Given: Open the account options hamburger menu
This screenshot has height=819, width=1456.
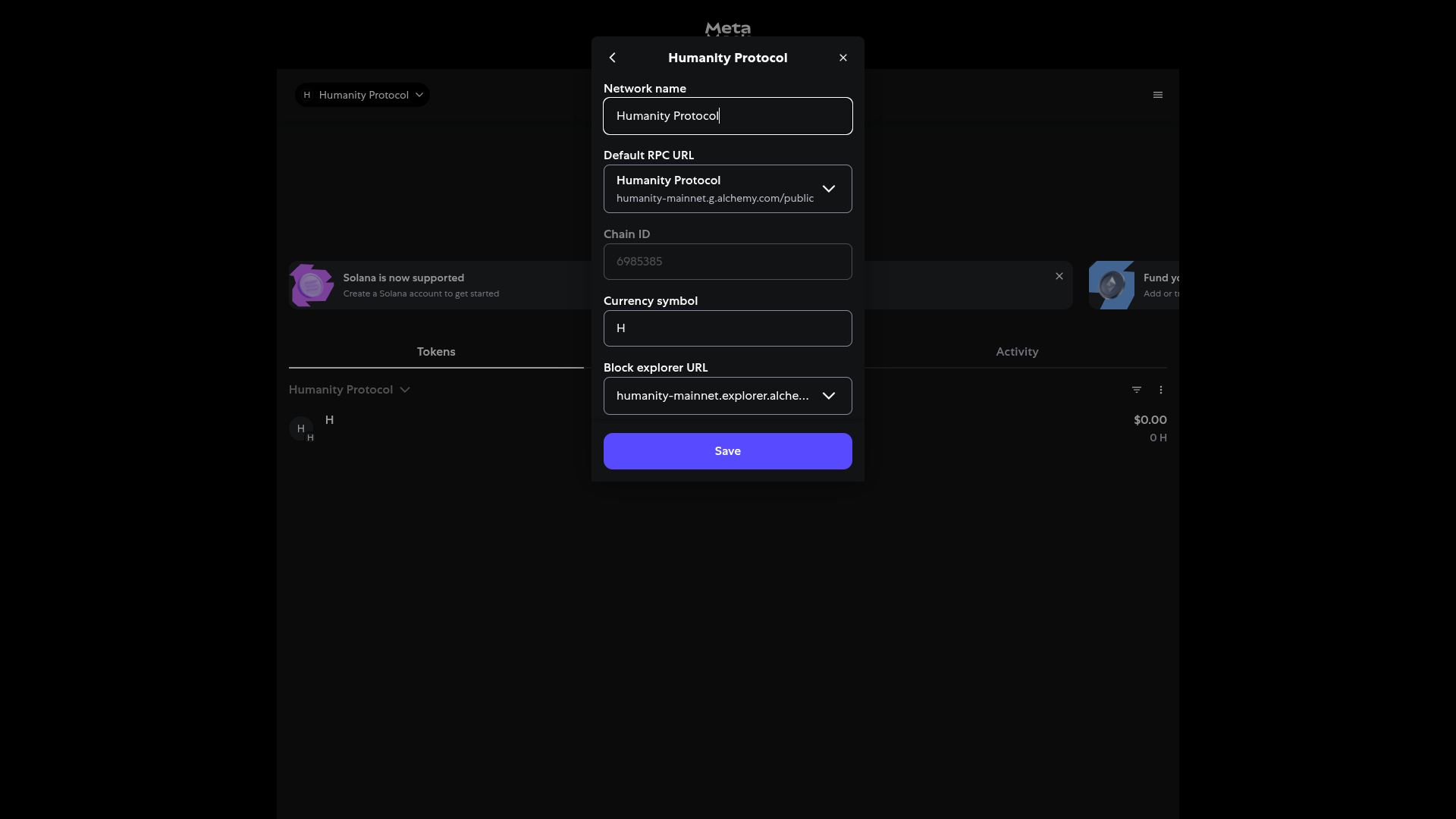Looking at the screenshot, I should pyautogui.click(x=1158, y=95).
